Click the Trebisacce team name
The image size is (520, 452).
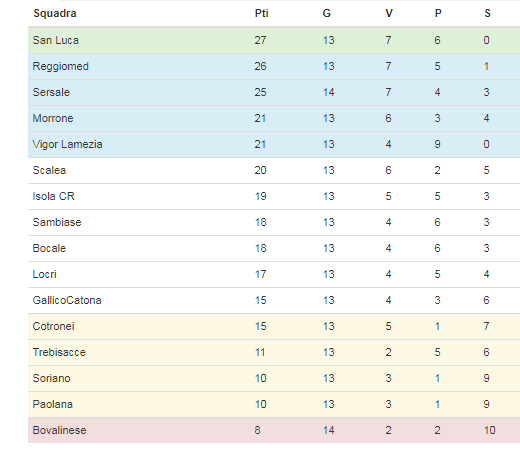click(59, 352)
